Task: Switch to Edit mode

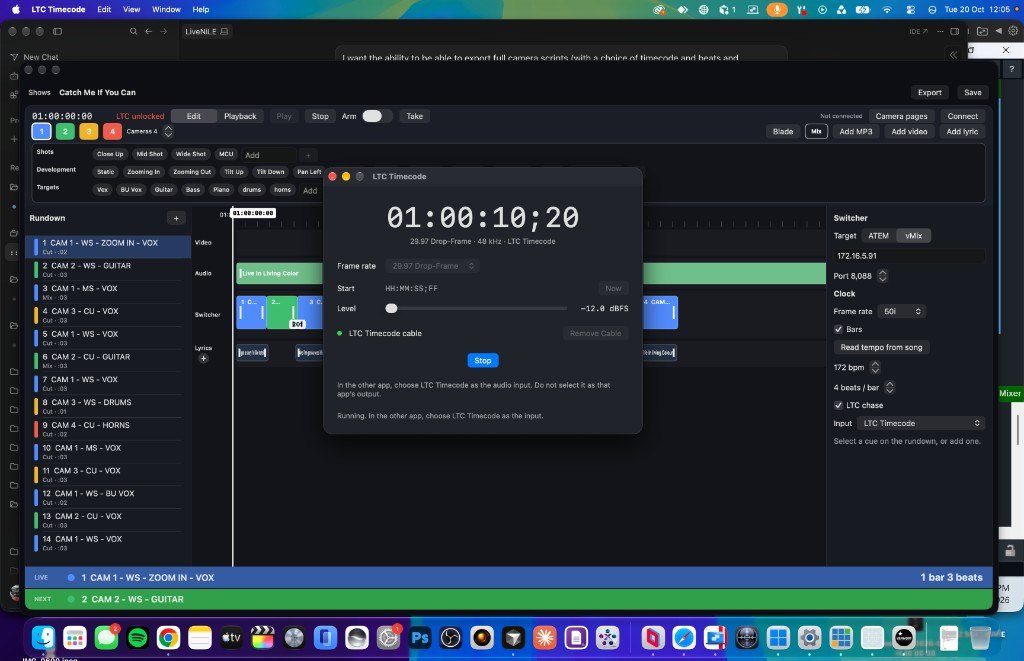Action: pos(194,116)
